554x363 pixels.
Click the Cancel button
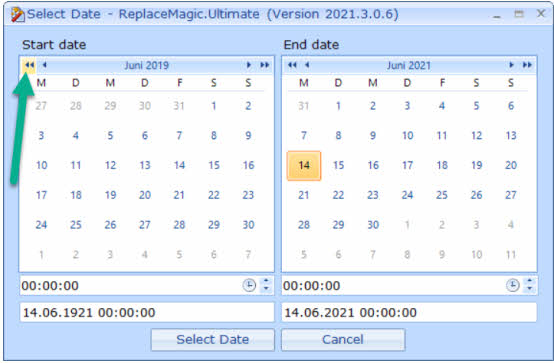[343, 340]
